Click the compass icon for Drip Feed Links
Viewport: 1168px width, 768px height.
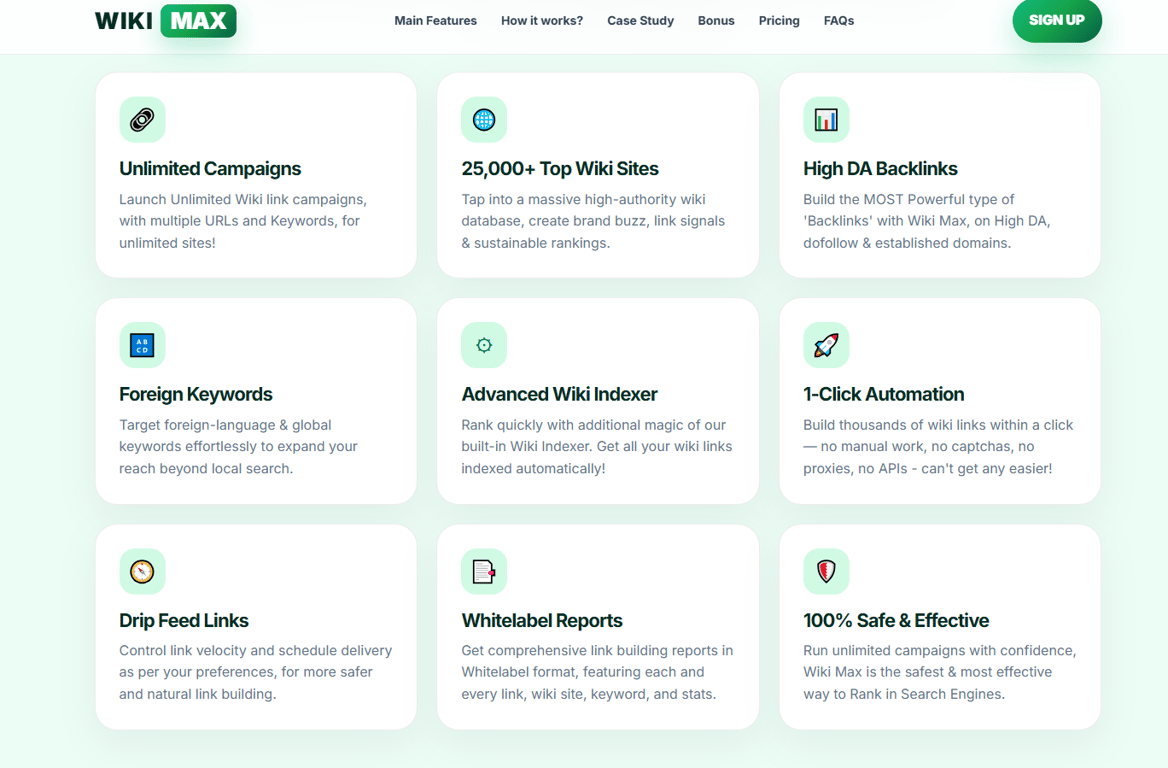click(x=142, y=571)
